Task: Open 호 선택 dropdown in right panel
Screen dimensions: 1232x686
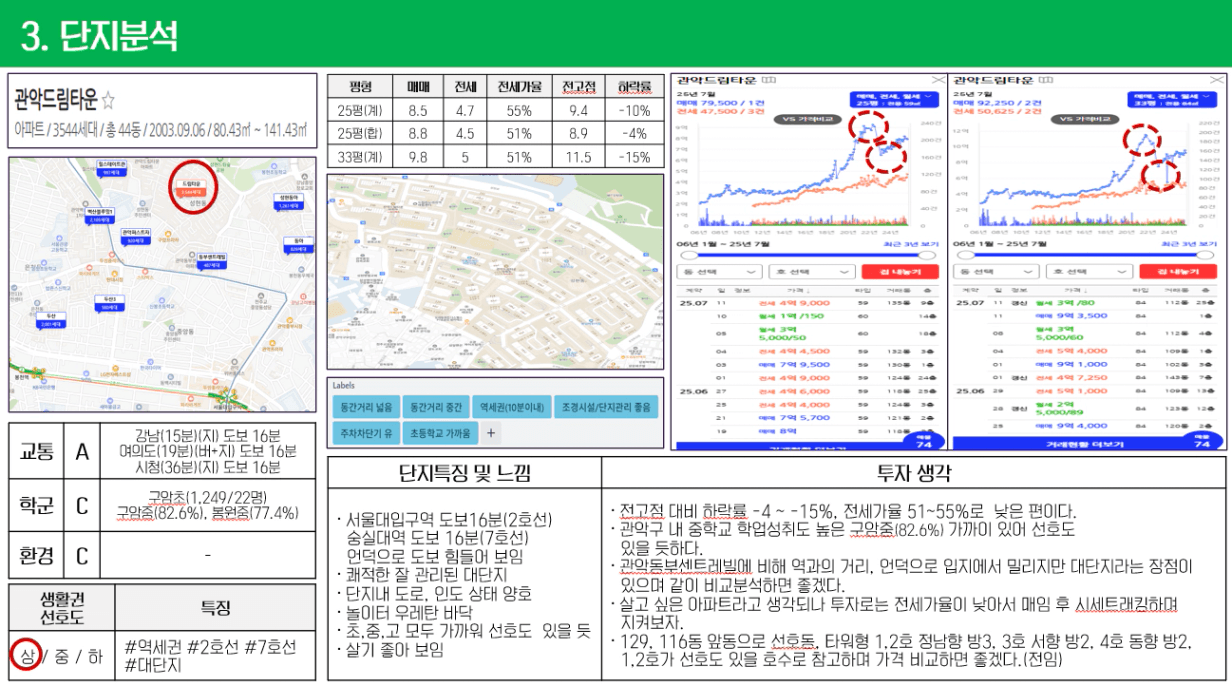Action: [x=1088, y=271]
